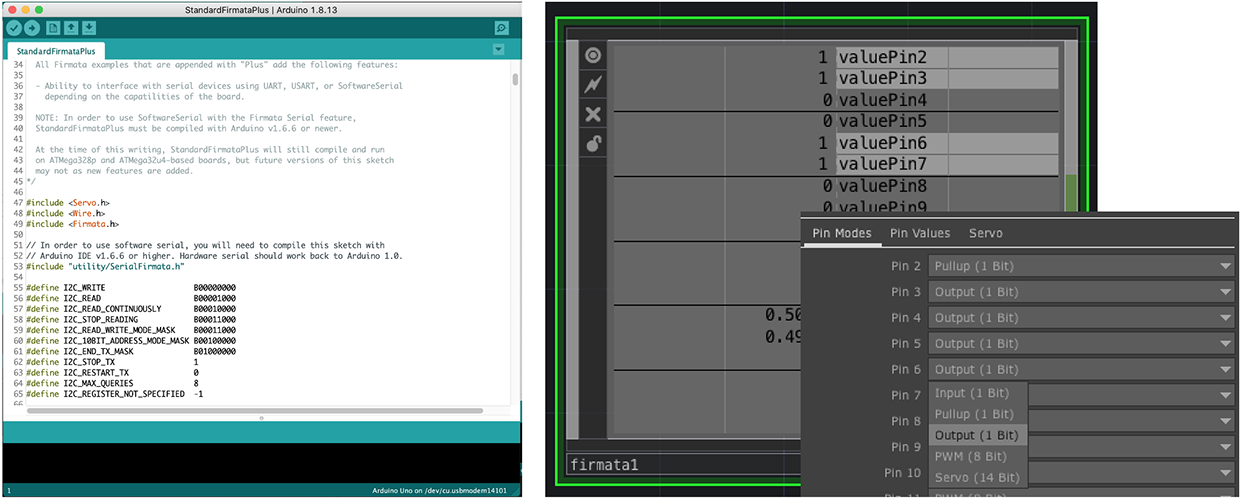
Task: Create a new sketch with the New icon
Action: [54, 27]
